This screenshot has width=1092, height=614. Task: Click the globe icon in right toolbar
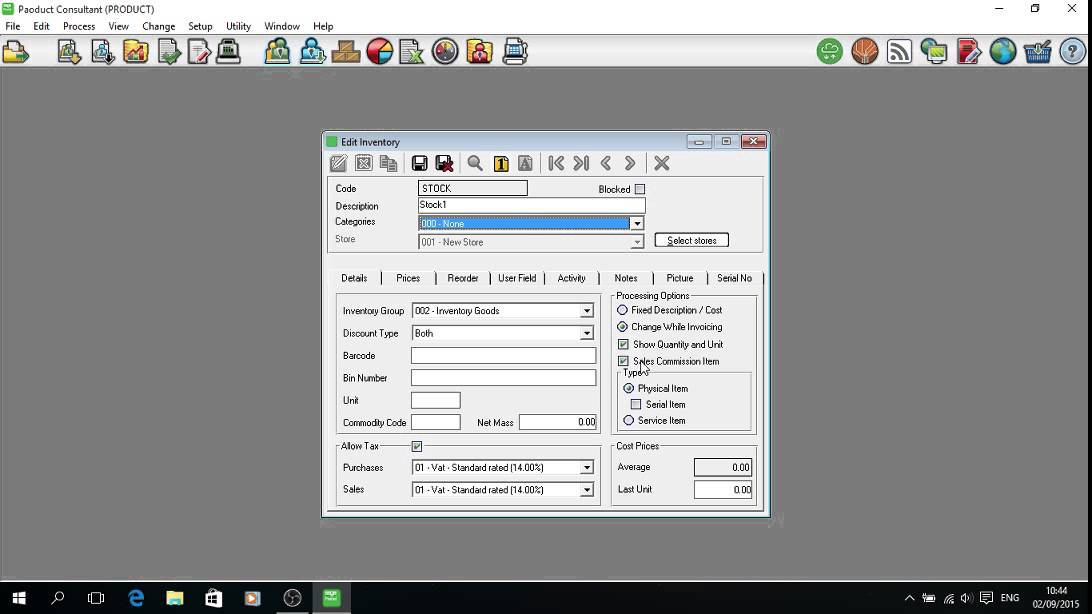point(1003,52)
